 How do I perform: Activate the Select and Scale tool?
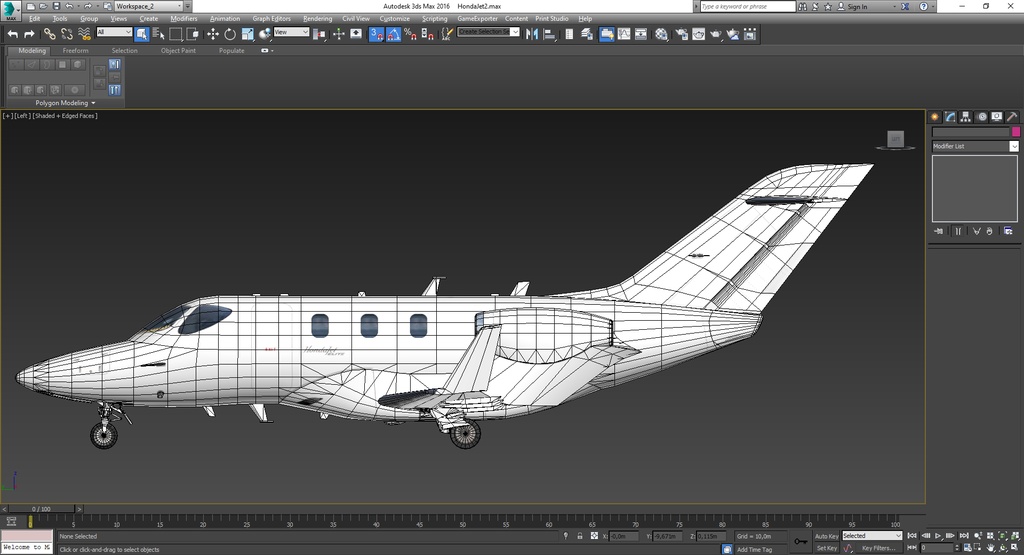(248, 34)
